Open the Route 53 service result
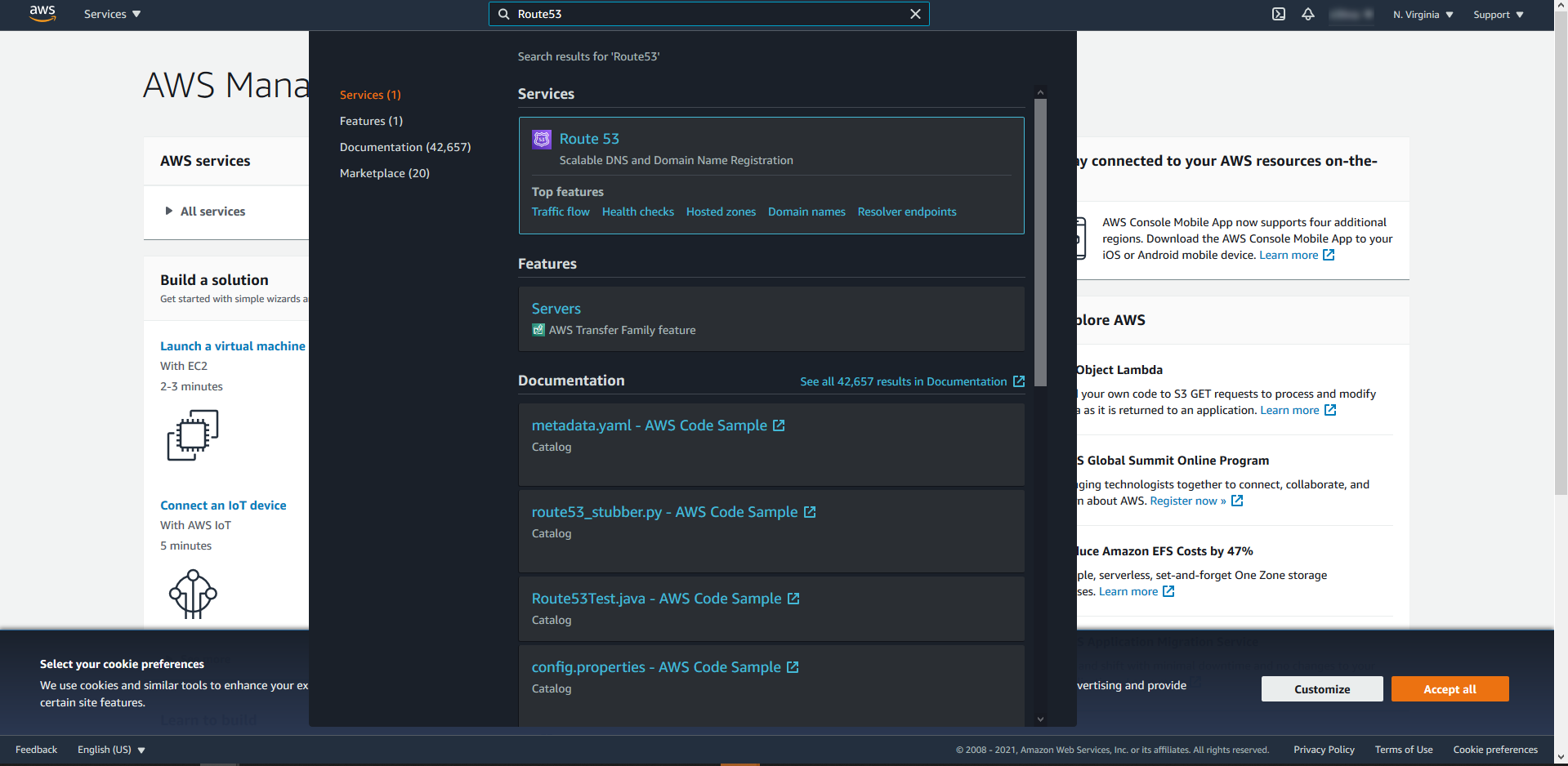 (x=589, y=139)
